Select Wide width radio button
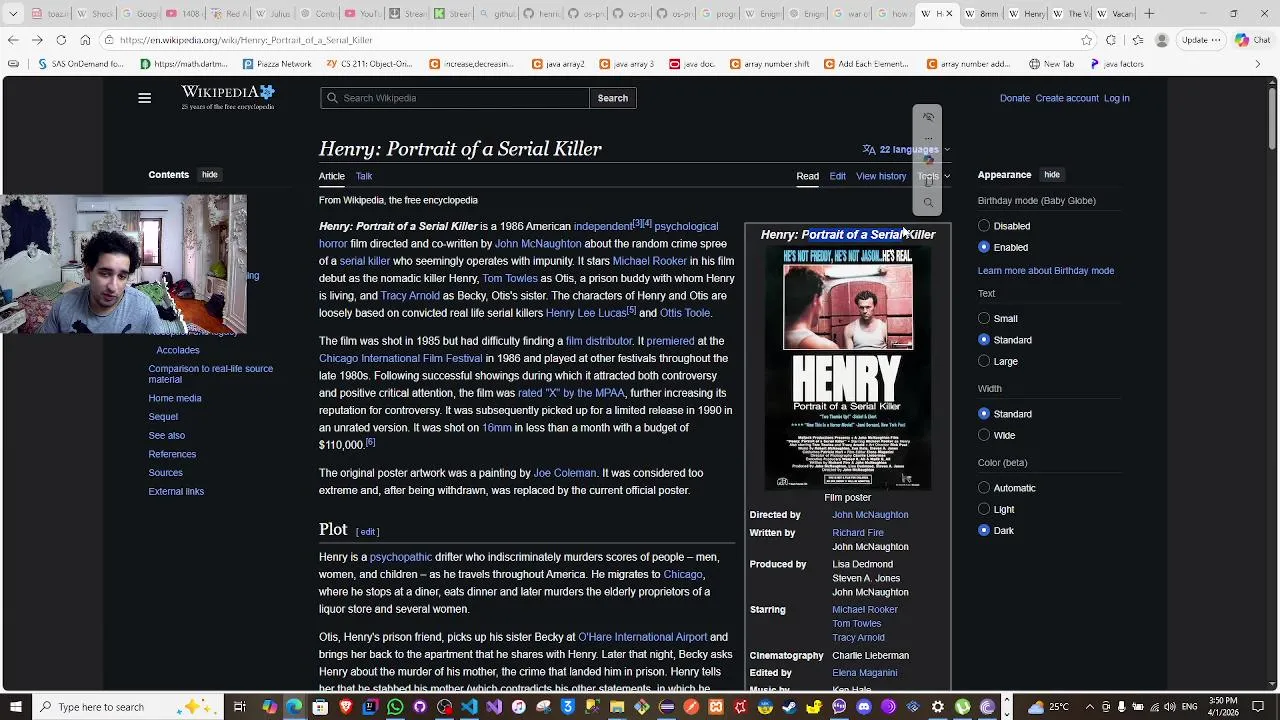This screenshot has height=720, width=1280. [984, 435]
